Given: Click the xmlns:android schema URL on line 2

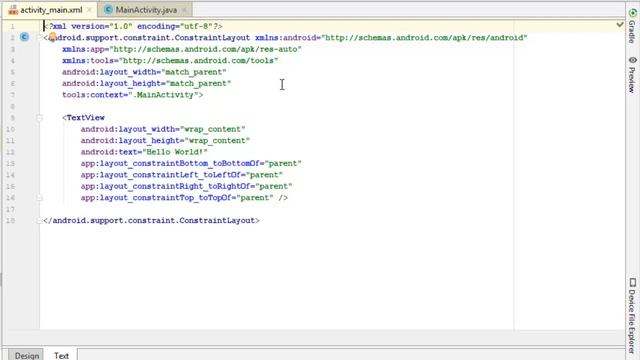Looking at the screenshot, I should (424, 38).
